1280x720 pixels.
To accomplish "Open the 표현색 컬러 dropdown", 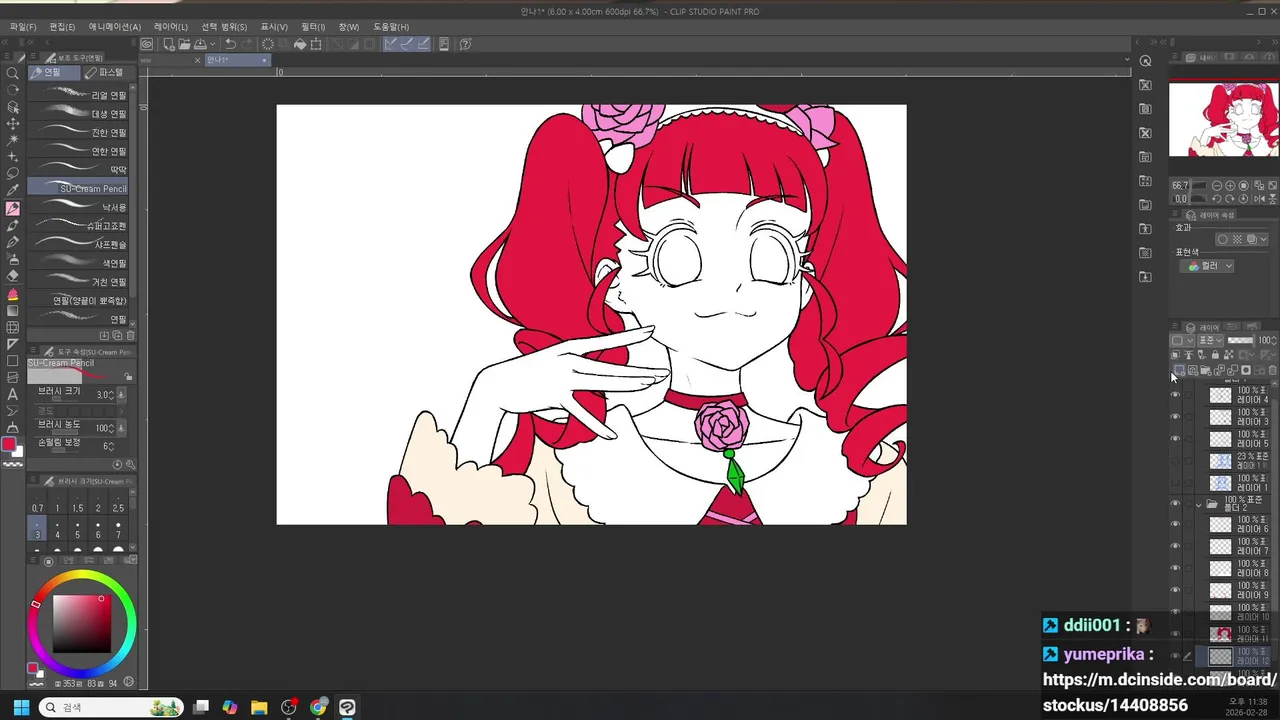I will click(1207, 266).
